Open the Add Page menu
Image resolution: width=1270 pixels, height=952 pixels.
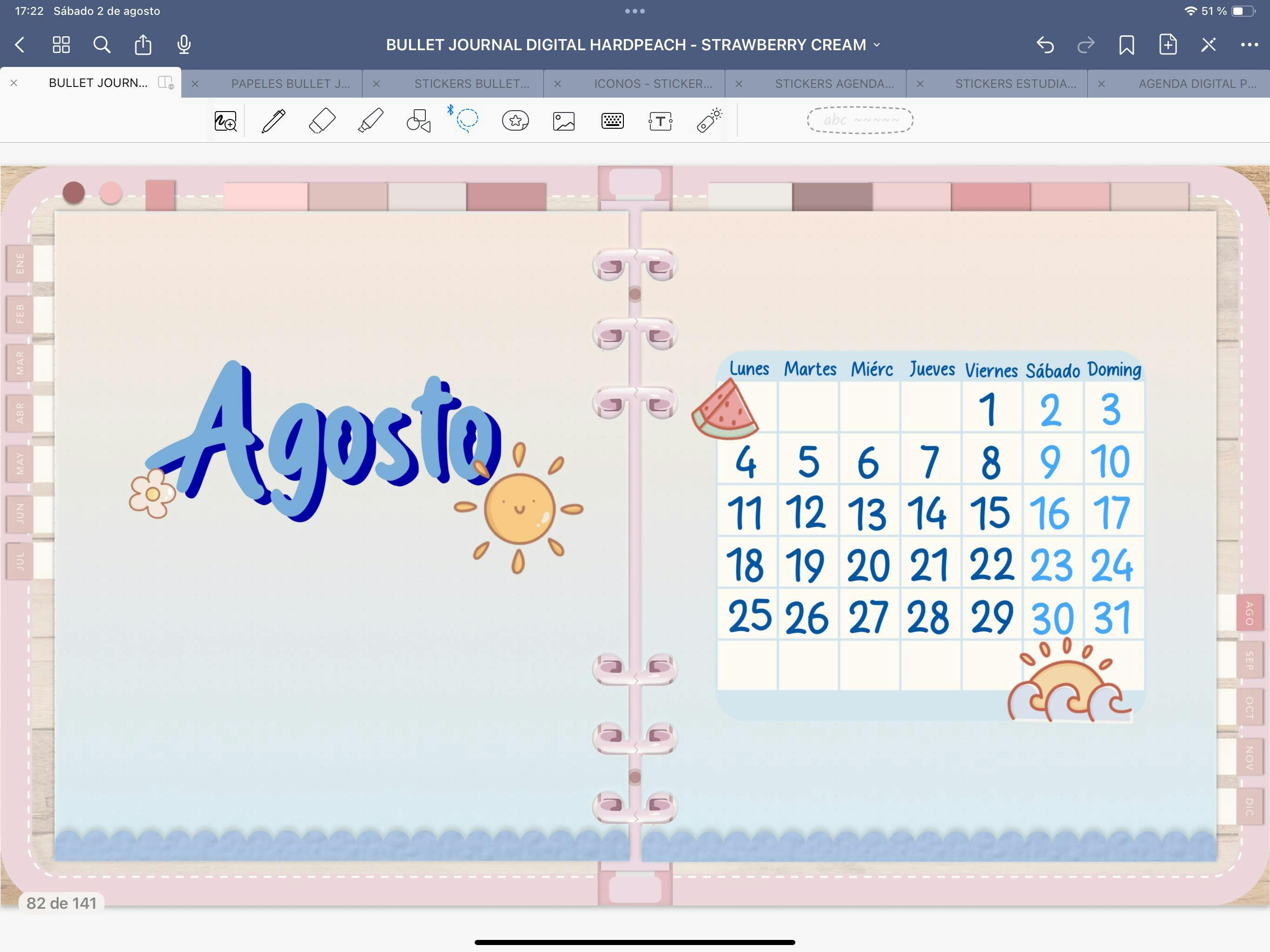[x=1167, y=45]
